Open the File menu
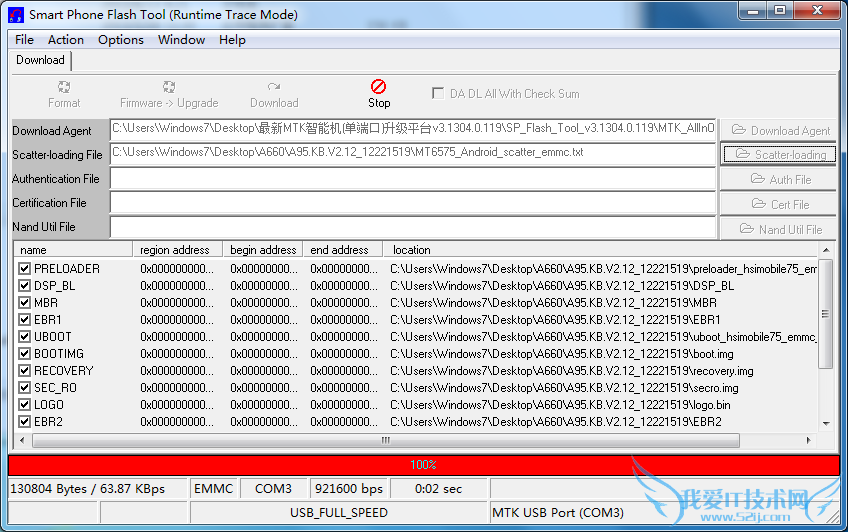Screen dimensions: 848x532 (x=25, y=40)
